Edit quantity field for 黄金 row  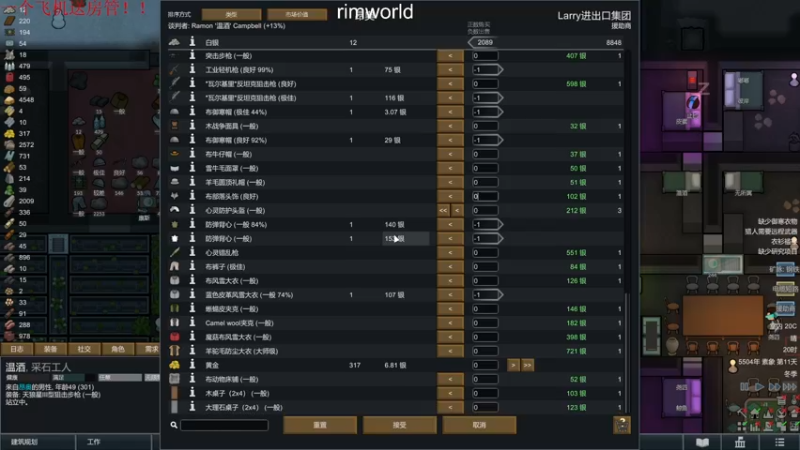pos(485,365)
